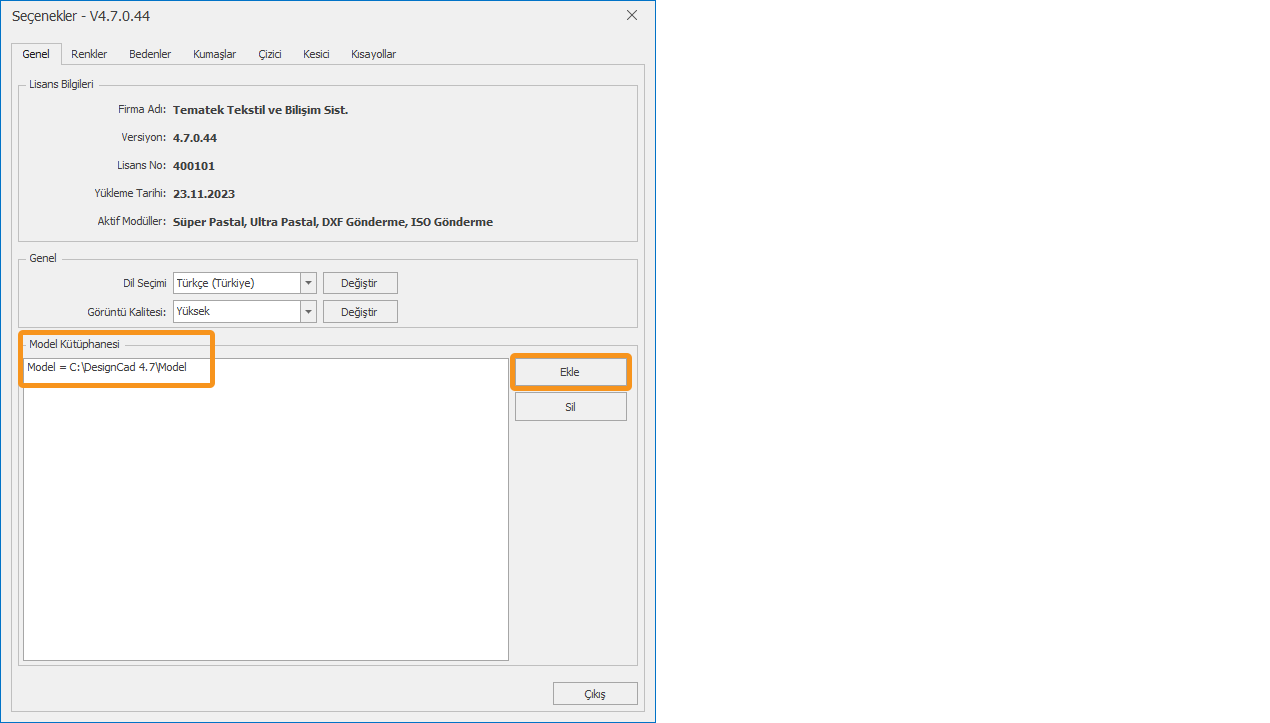Click empty area in Model Kütüphanesi list
The image size is (1270, 723).
pyautogui.click(x=265, y=520)
